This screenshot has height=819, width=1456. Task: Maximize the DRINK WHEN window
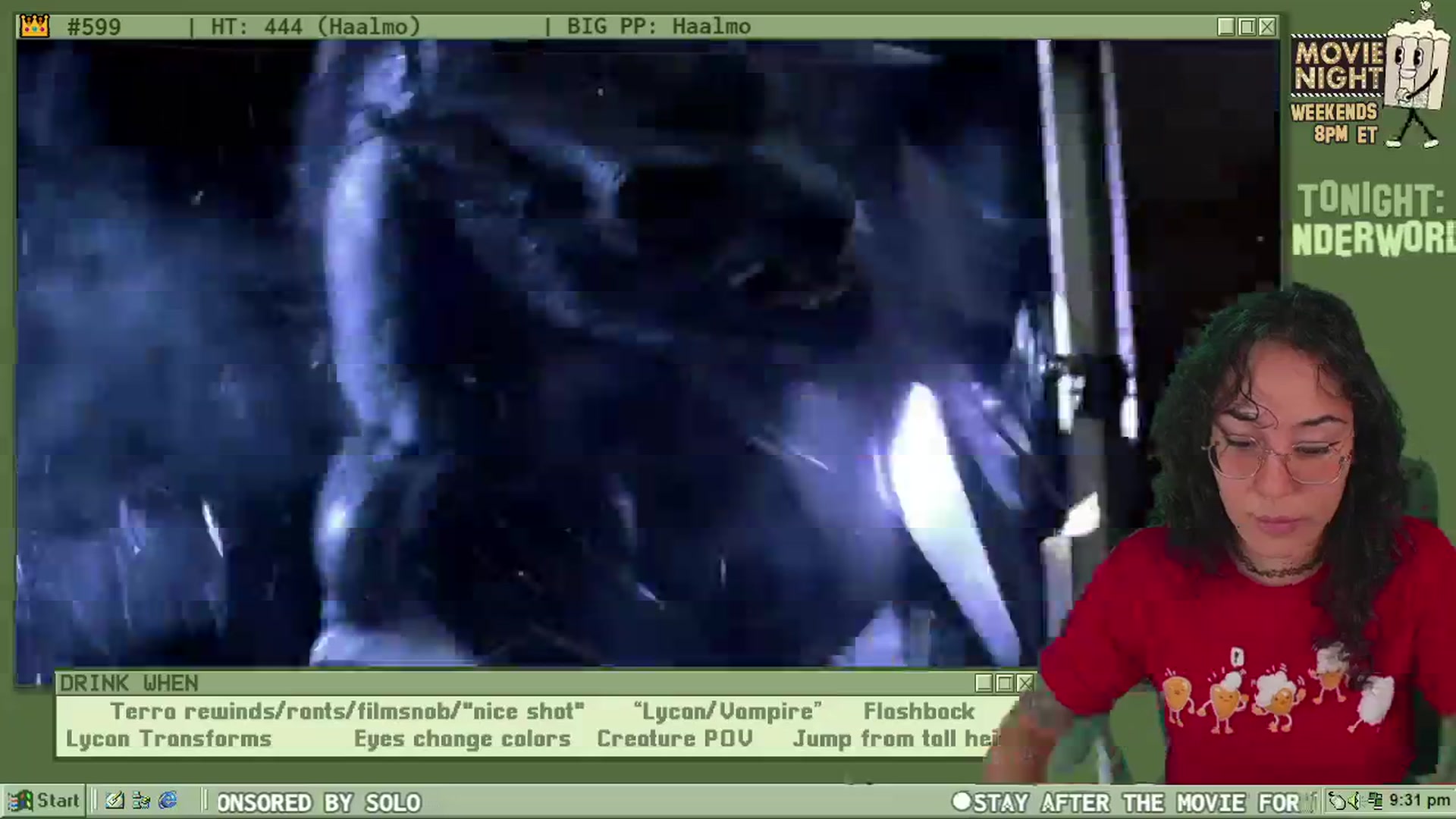point(1004,683)
